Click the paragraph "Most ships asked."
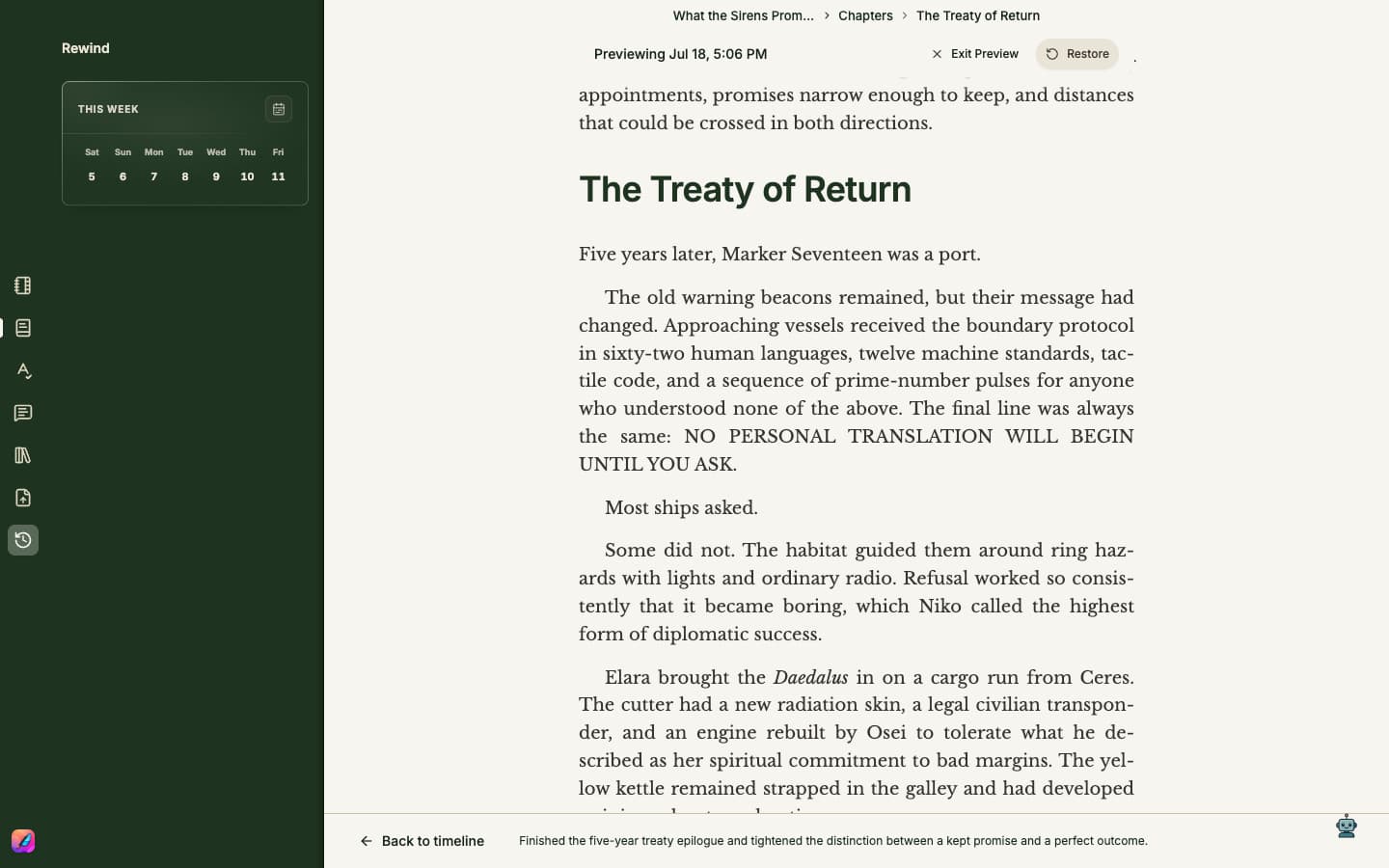This screenshot has width=1389, height=868. click(681, 507)
